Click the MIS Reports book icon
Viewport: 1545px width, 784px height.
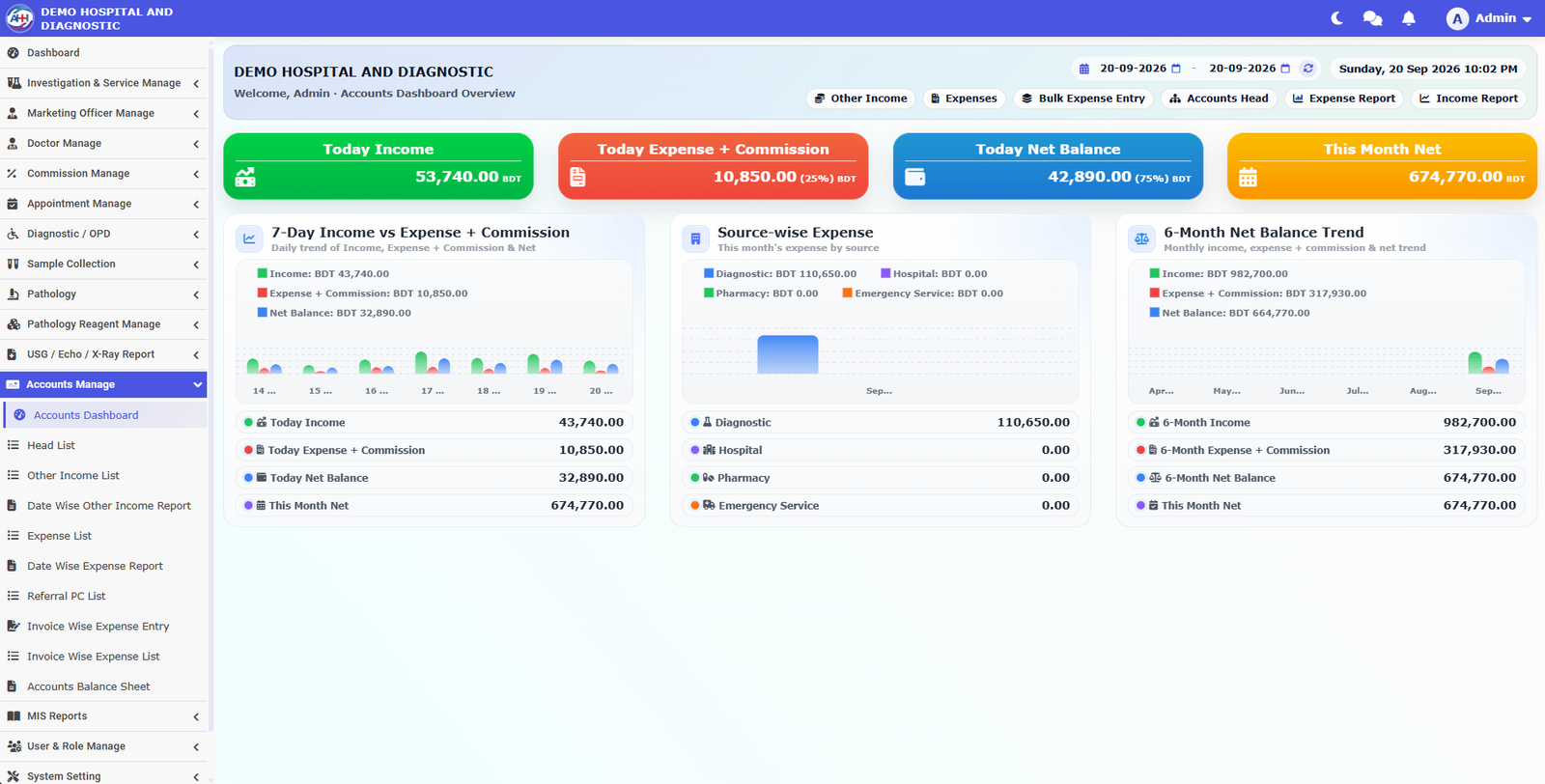tap(13, 716)
